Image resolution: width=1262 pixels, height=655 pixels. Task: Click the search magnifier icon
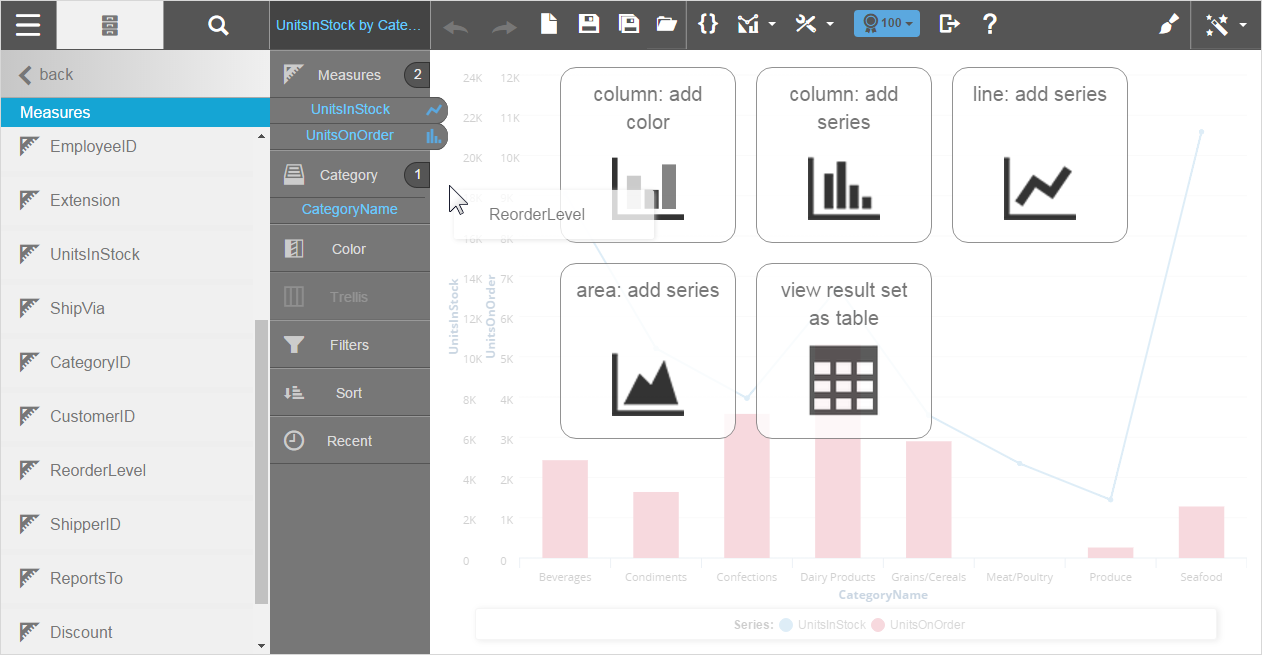pos(218,25)
